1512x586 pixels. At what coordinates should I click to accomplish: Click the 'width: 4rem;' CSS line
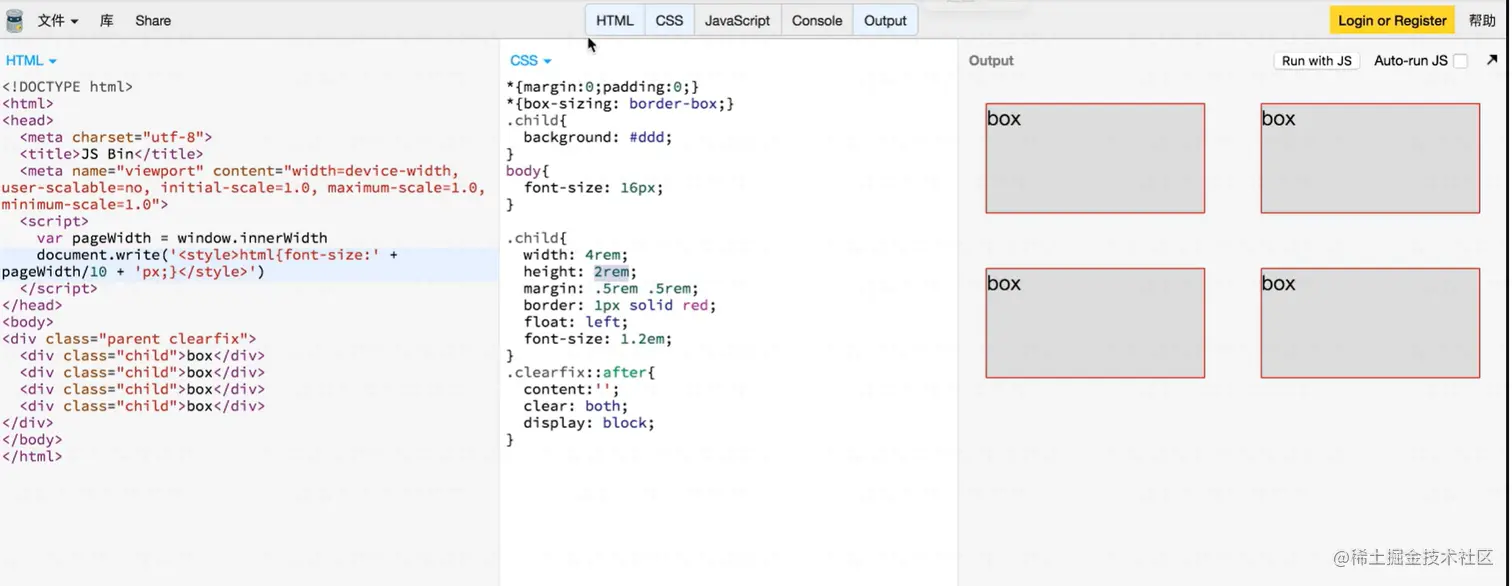pyautogui.click(x=576, y=255)
